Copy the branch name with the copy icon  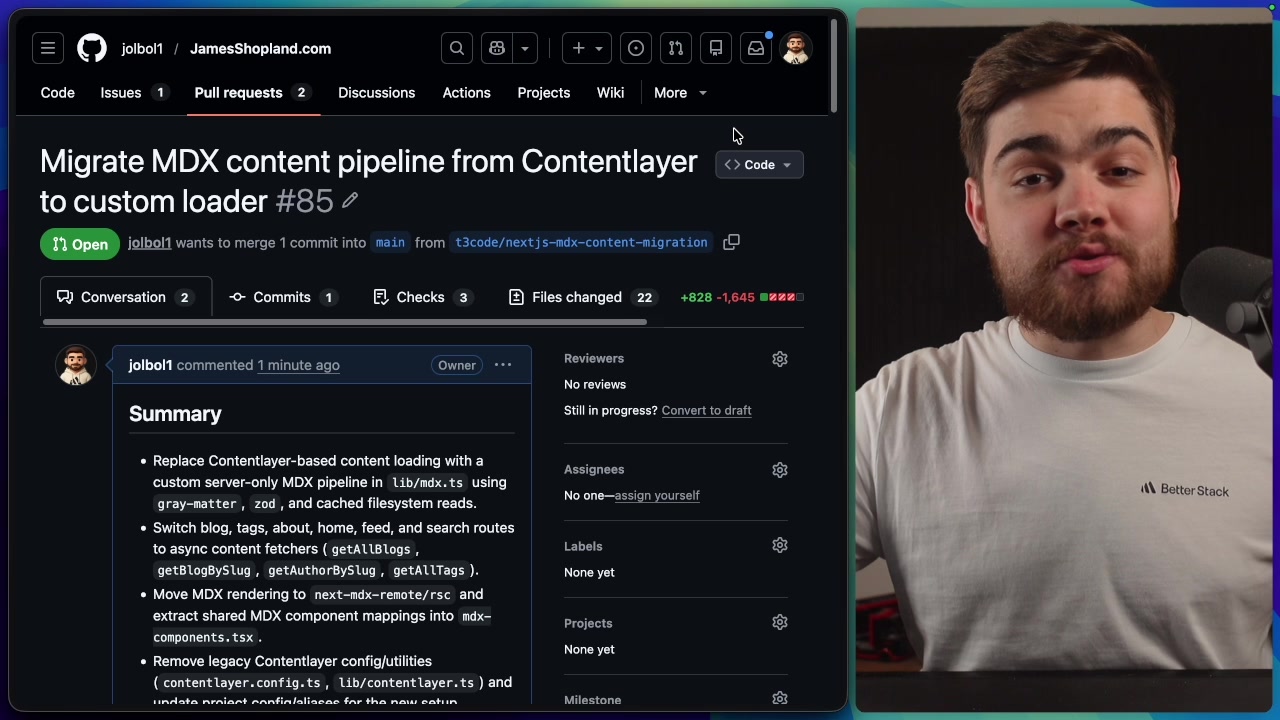click(x=731, y=242)
